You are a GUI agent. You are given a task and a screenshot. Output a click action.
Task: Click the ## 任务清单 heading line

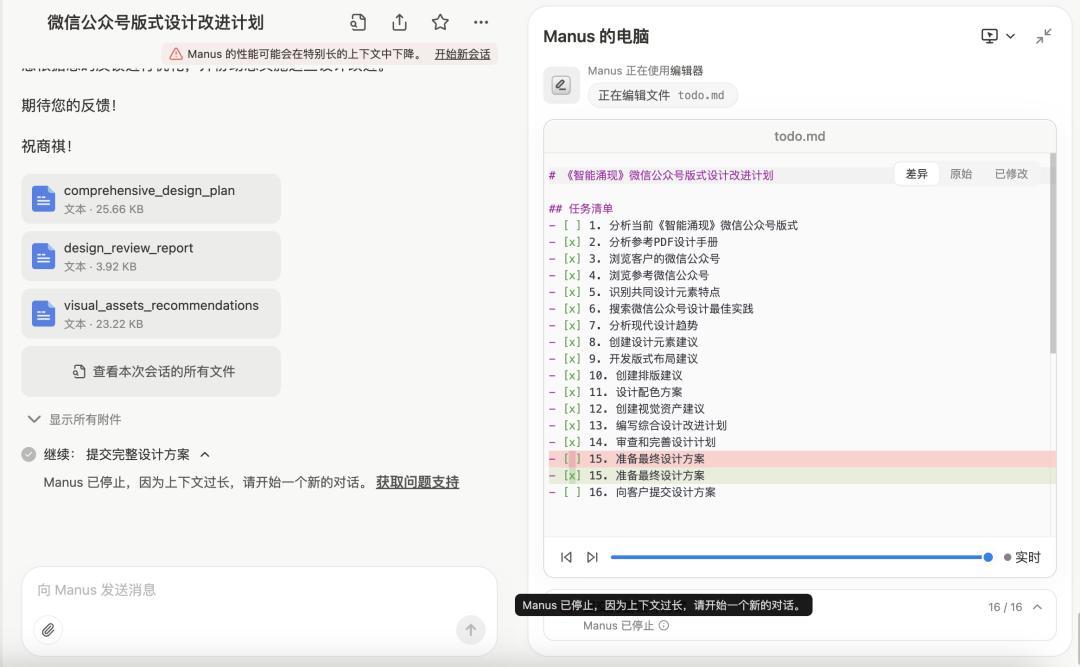[x=581, y=208]
